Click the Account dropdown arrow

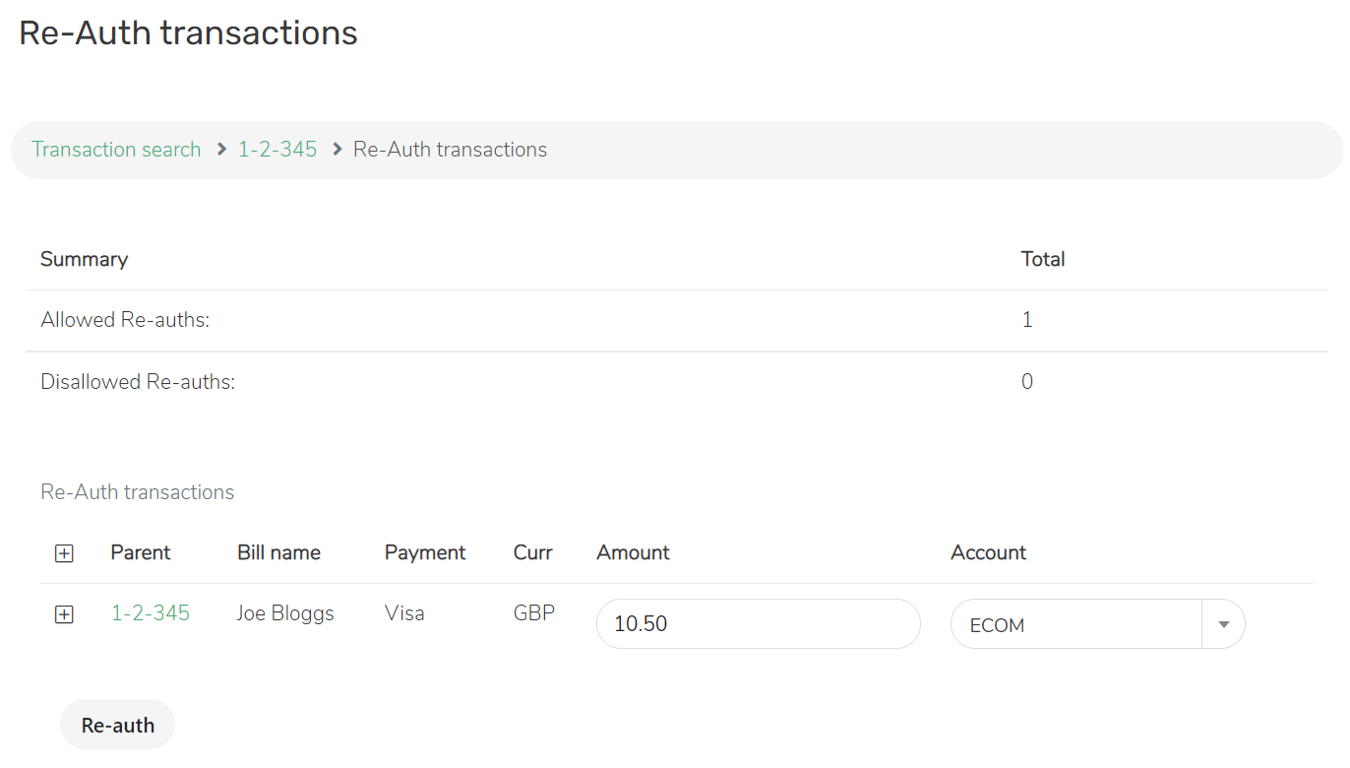[1223, 625]
